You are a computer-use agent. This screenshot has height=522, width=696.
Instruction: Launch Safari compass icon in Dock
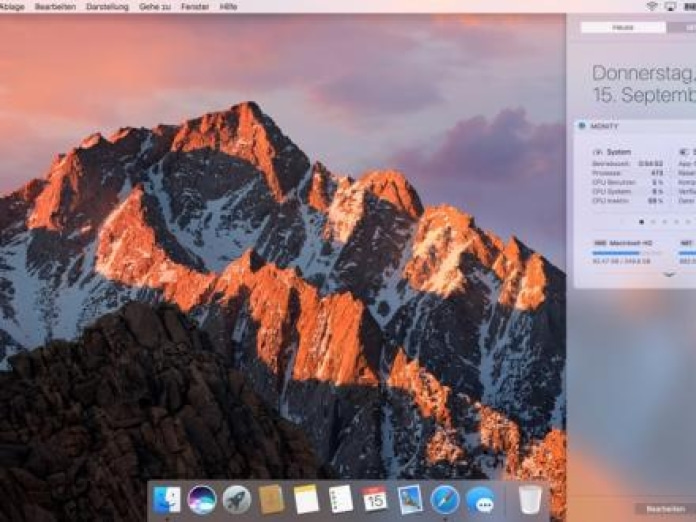[x=445, y=500]
